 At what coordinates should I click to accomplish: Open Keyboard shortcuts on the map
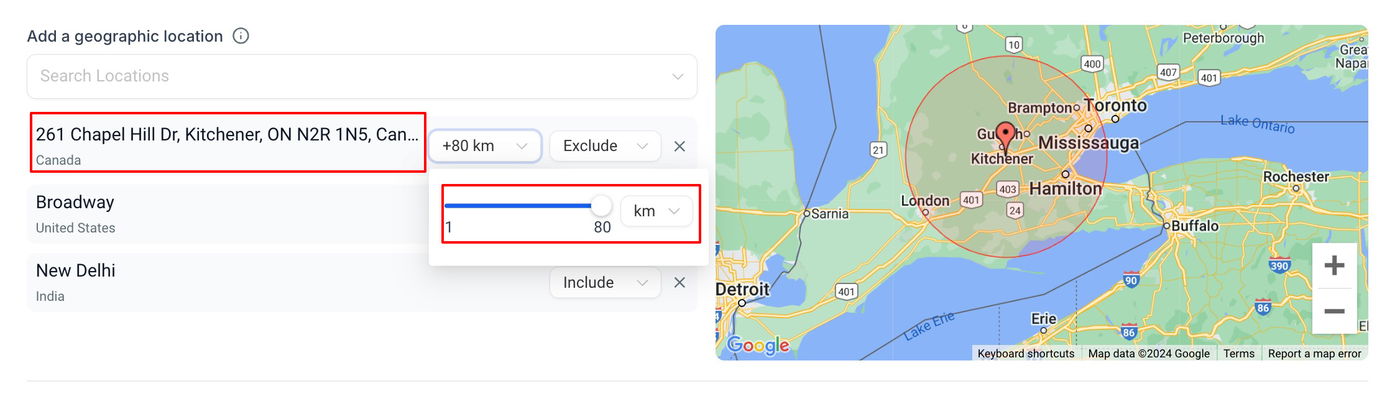(x=1026, y=353)
